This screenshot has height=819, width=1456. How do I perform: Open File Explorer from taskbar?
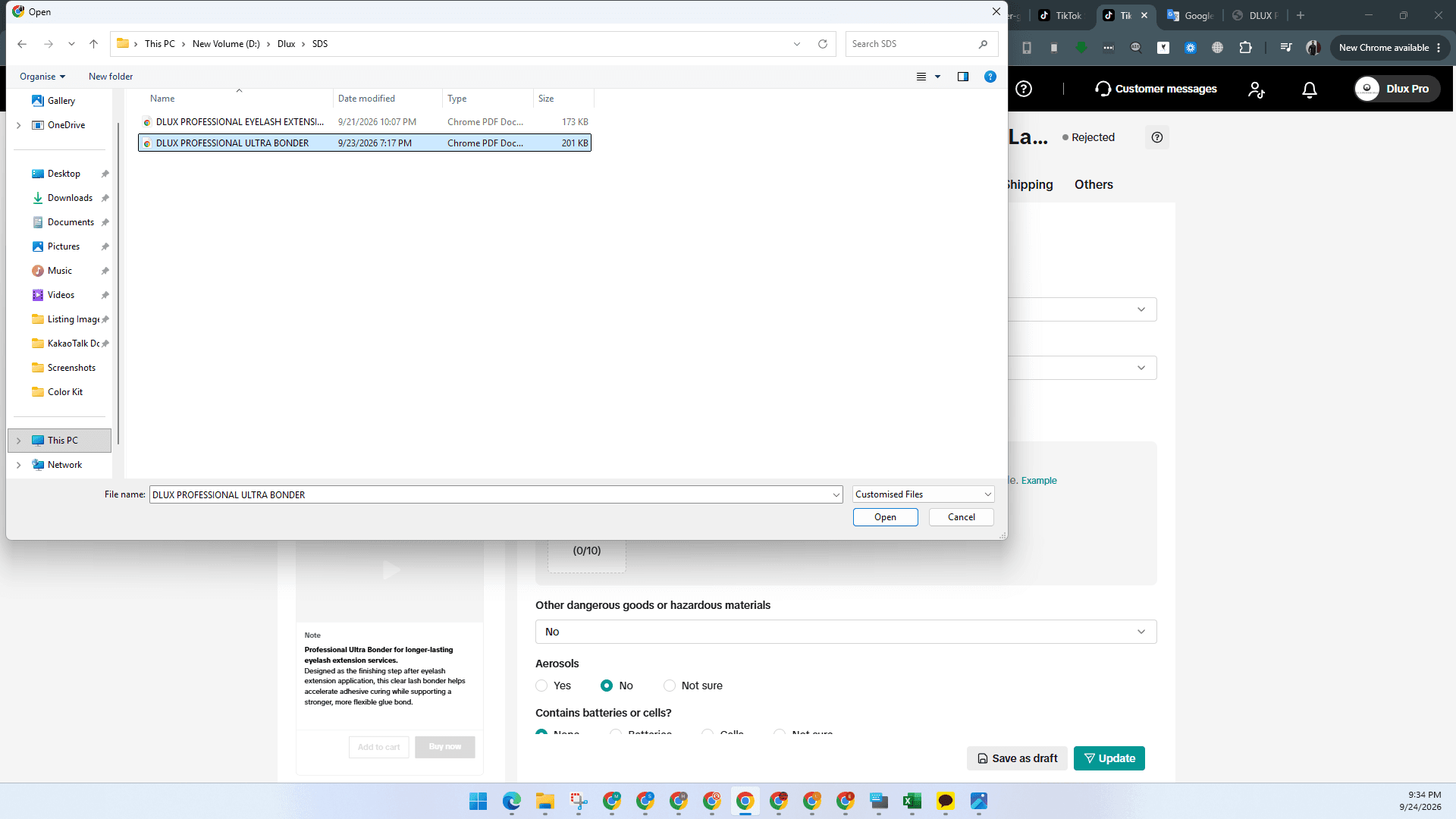[x=544, y=801]
